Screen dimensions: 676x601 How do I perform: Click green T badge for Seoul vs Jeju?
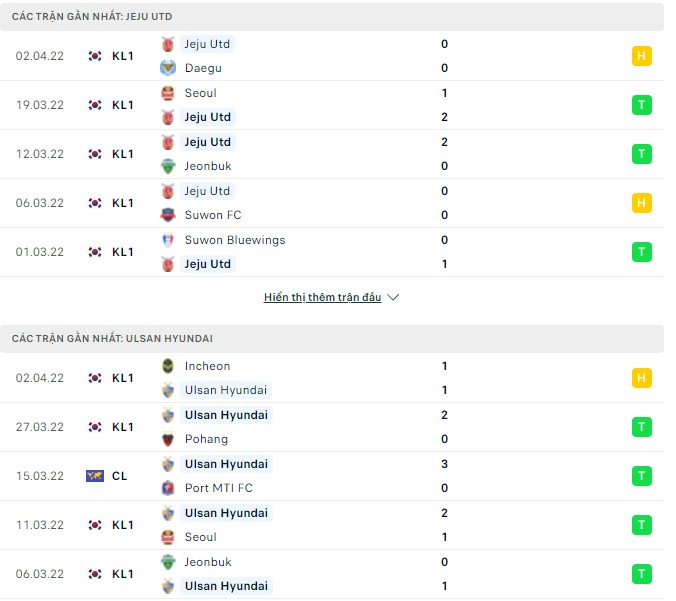(641, 105)
